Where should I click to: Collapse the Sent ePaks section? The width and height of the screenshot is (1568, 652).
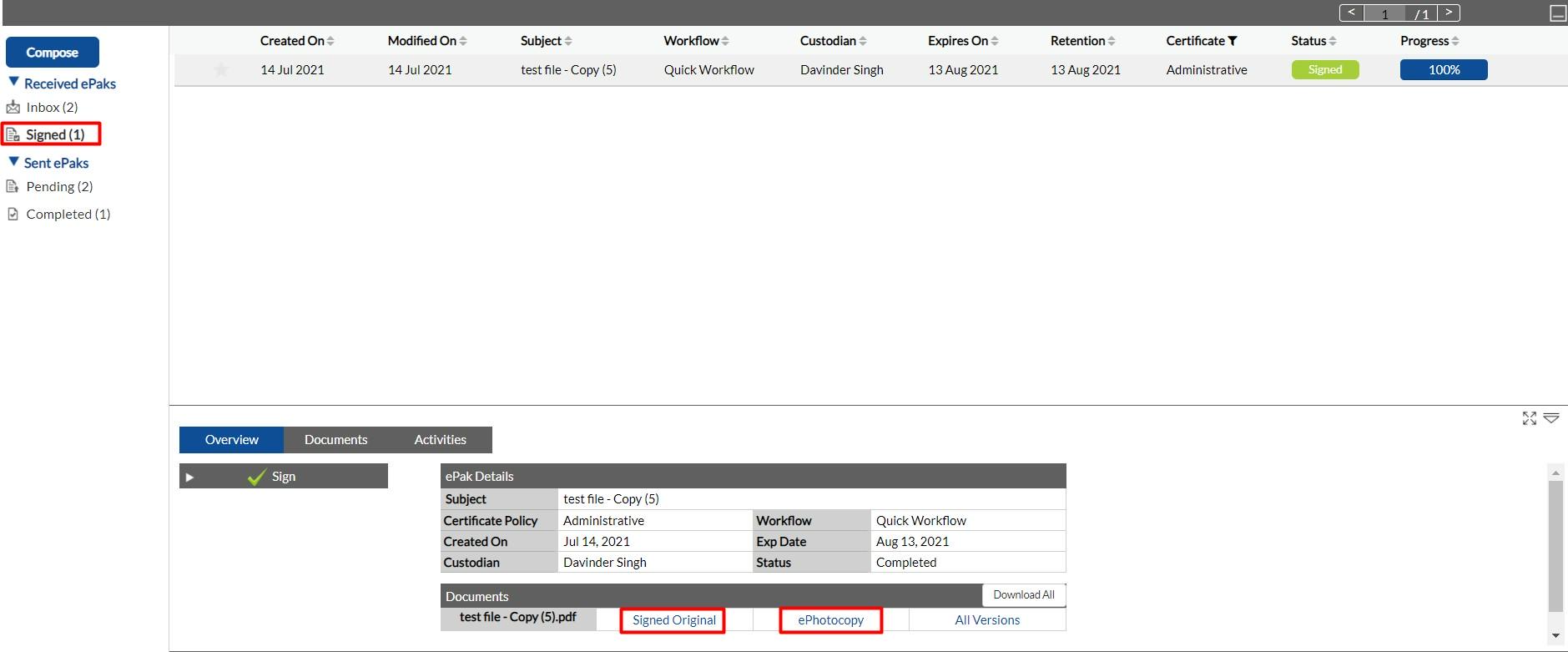click(13, 161)
